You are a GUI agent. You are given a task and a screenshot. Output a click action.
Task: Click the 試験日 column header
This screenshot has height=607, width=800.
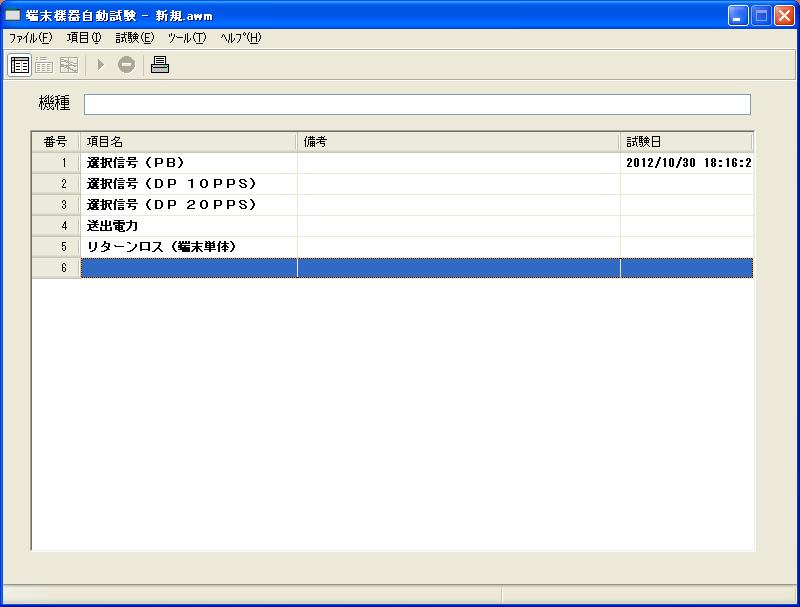point(685,142)
